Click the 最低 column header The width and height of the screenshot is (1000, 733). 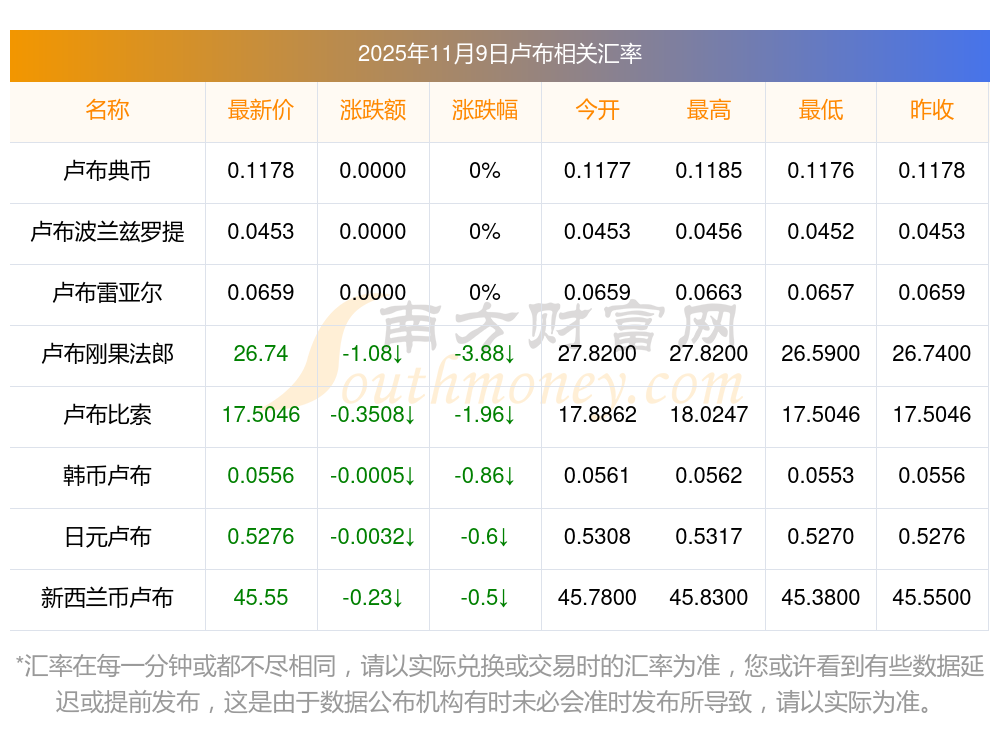pos(821,110)
